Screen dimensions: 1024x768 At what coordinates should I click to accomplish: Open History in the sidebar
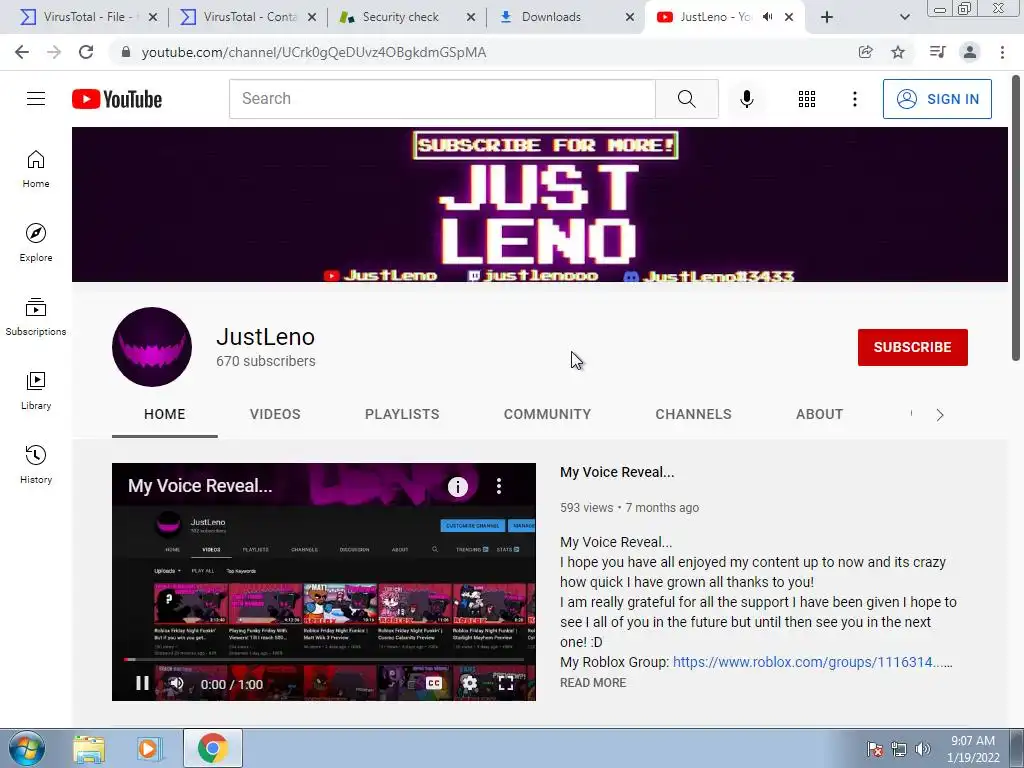36,464
